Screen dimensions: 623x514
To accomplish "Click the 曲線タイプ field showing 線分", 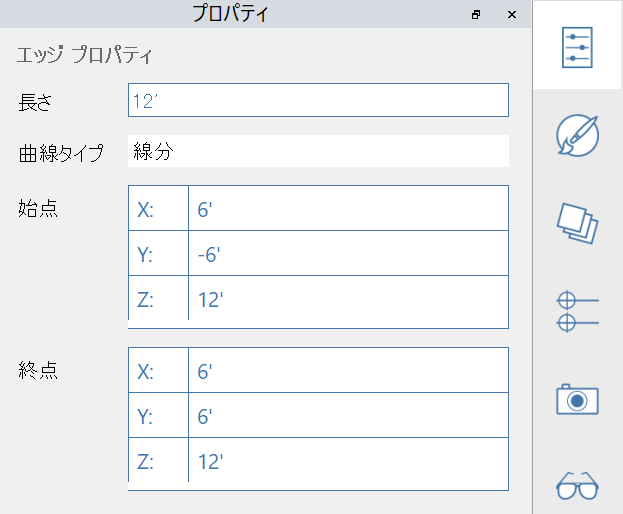I will click(x=318, y=152).
